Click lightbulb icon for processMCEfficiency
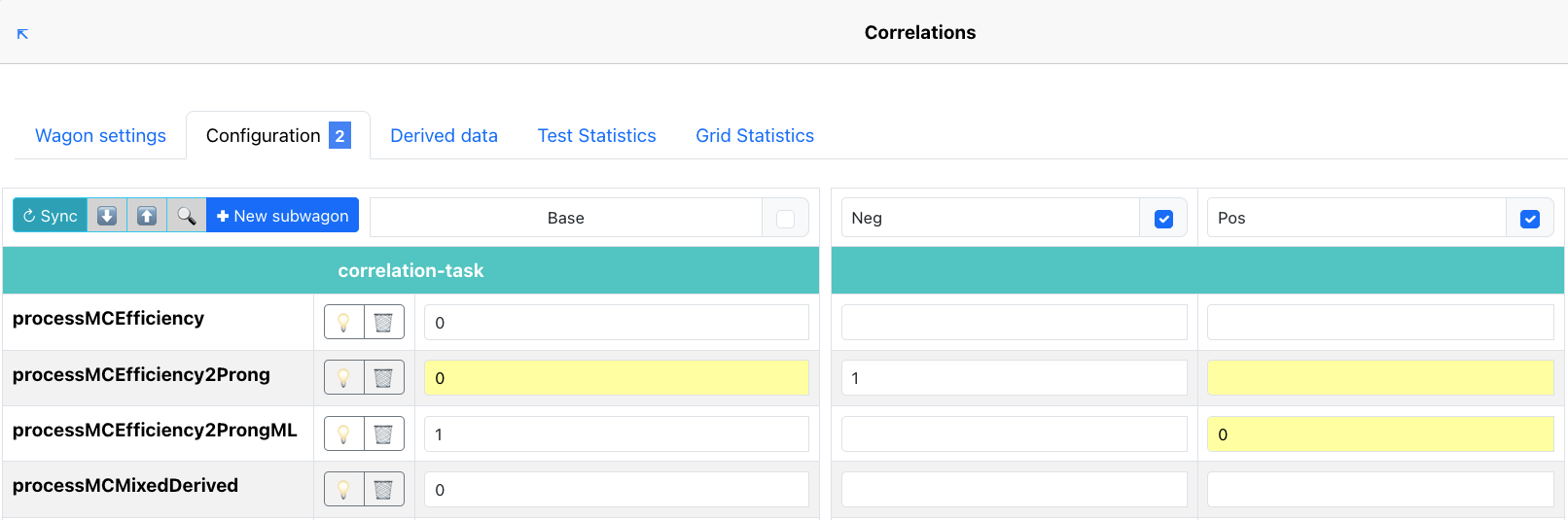The height and width of the screenshot is (520, 1568). tap(343, 323)
